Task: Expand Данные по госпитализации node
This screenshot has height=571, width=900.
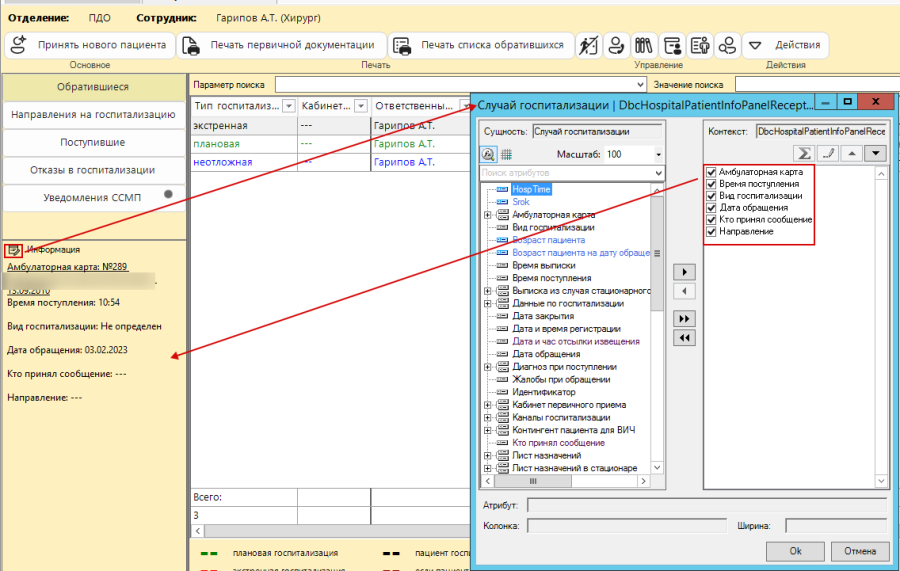Action: [487, 304]
